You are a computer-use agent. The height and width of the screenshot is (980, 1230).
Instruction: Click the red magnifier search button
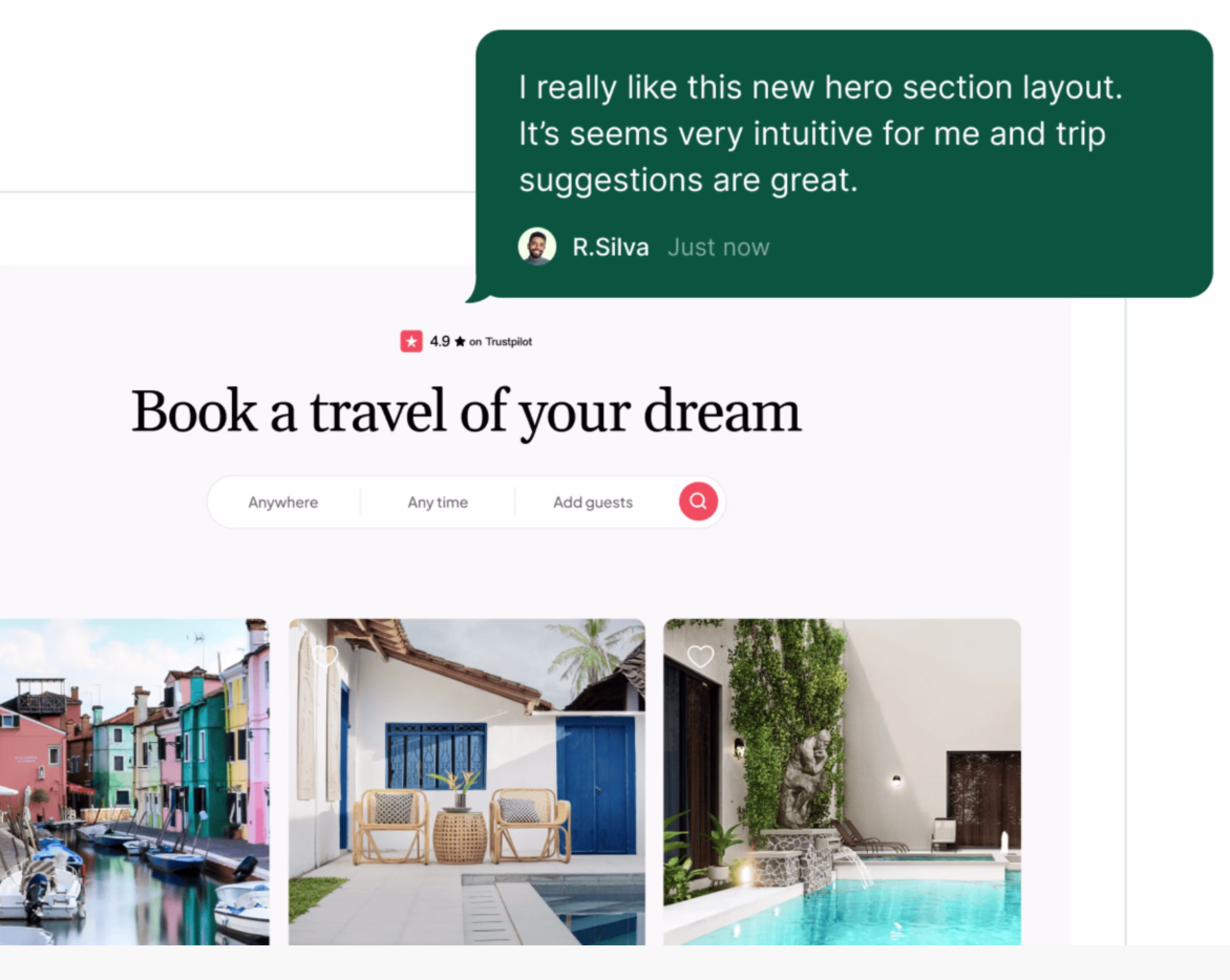pyautogui.click(x=698, y=502)
